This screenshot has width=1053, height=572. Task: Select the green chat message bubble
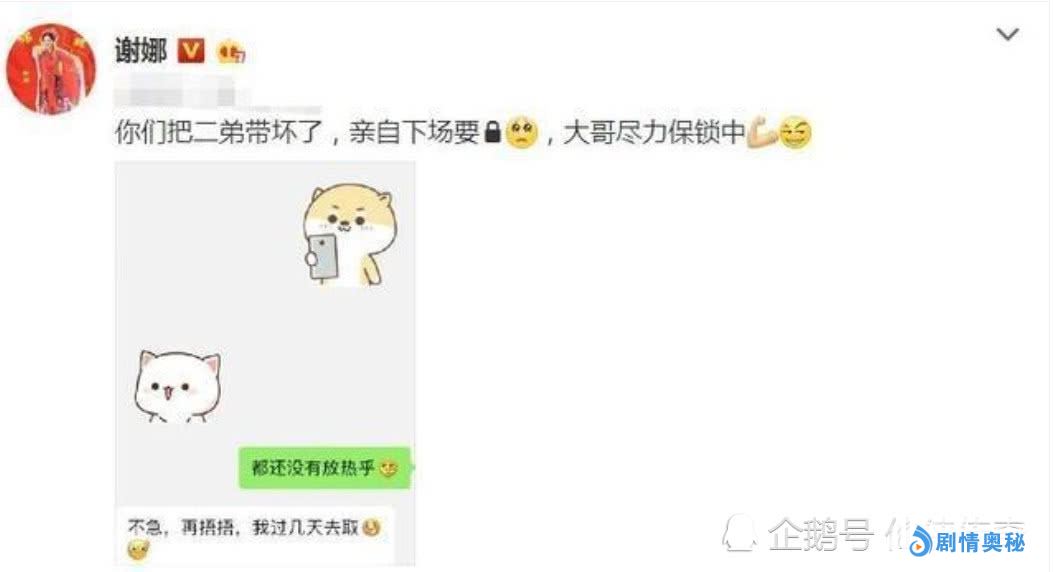click(324, 468)
